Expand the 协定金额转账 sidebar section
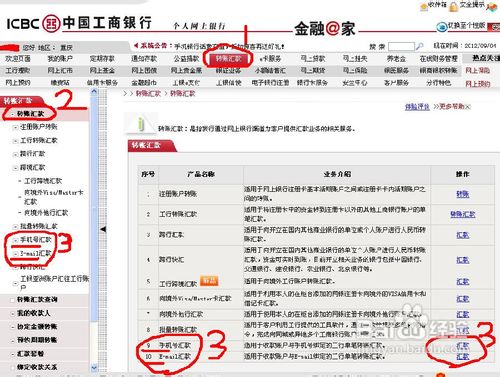 coord(12,327)
